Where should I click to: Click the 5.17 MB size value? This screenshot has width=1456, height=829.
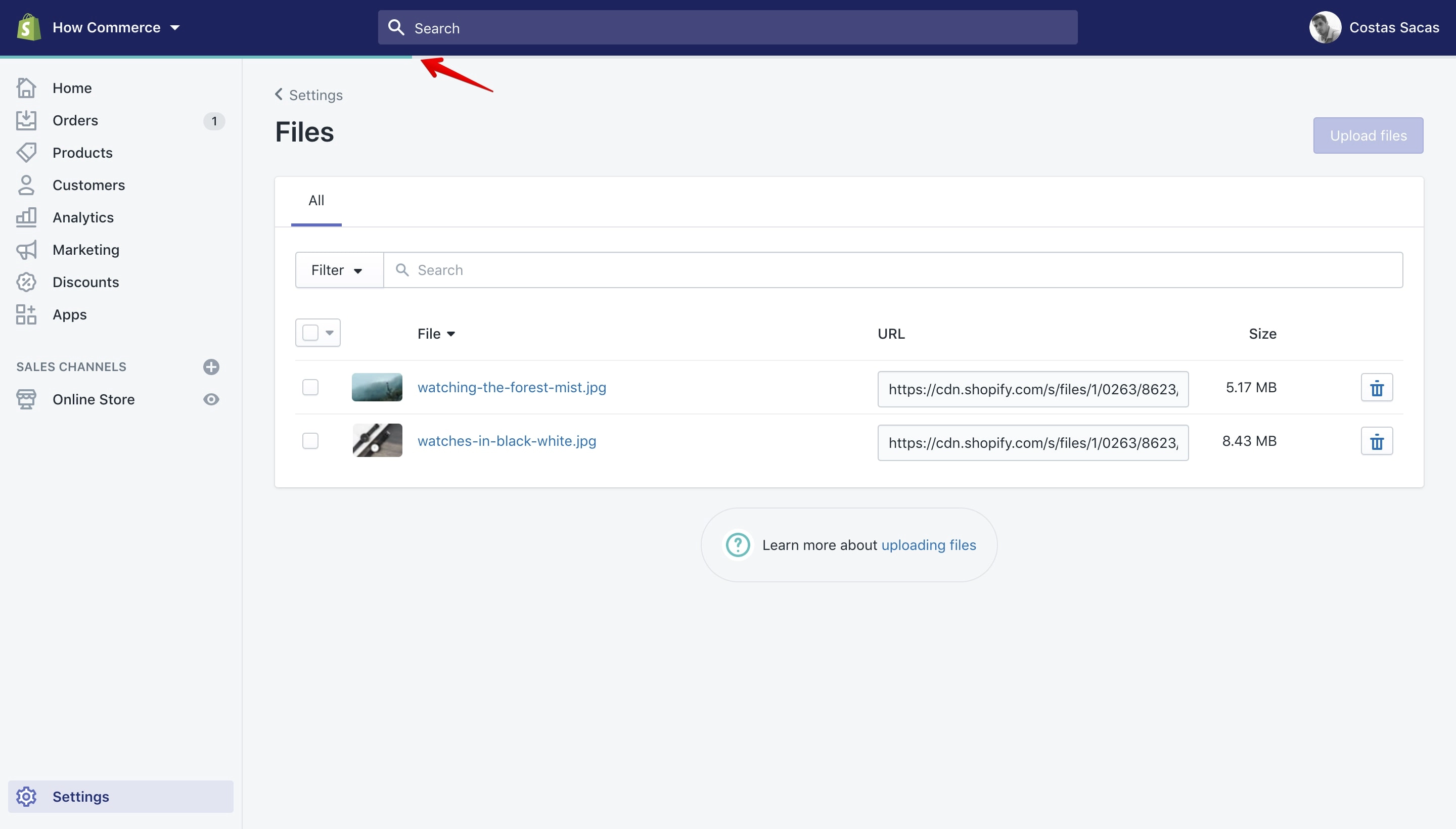click(1251, 388)
